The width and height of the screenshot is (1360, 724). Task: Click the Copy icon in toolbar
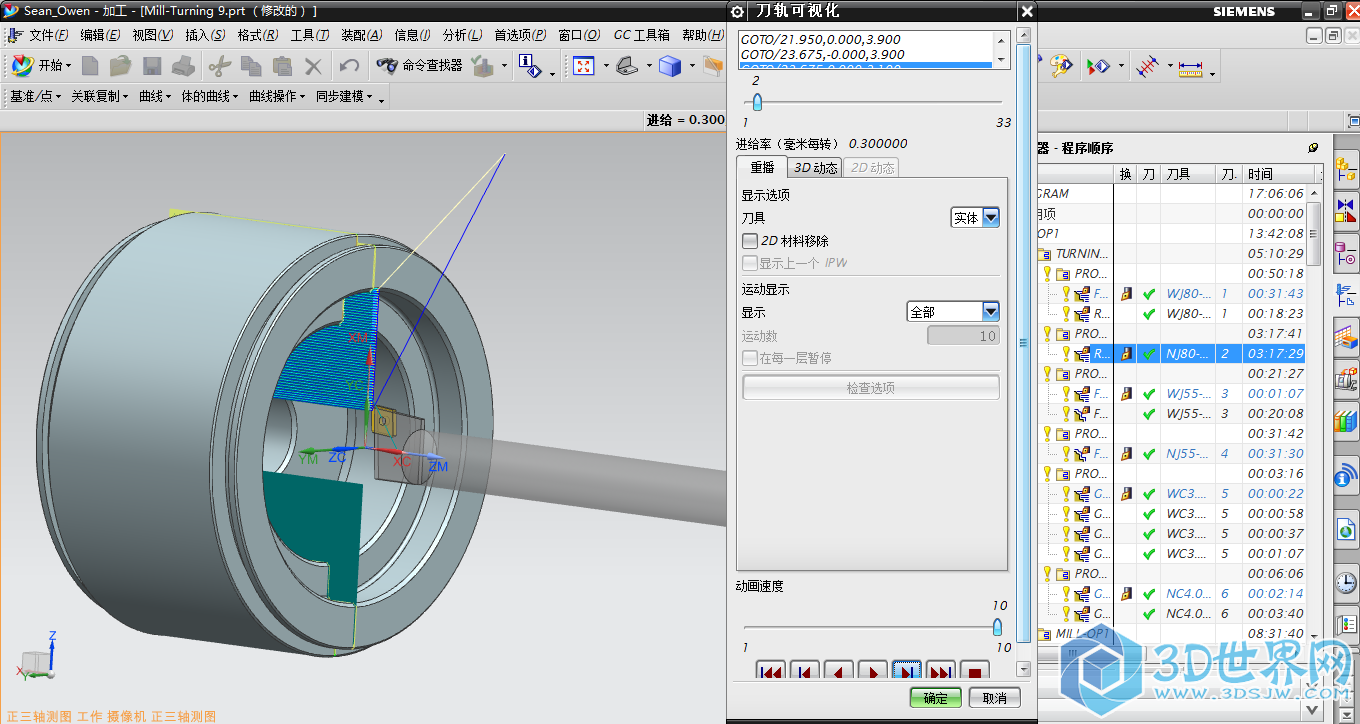click(x=251, y=66)
